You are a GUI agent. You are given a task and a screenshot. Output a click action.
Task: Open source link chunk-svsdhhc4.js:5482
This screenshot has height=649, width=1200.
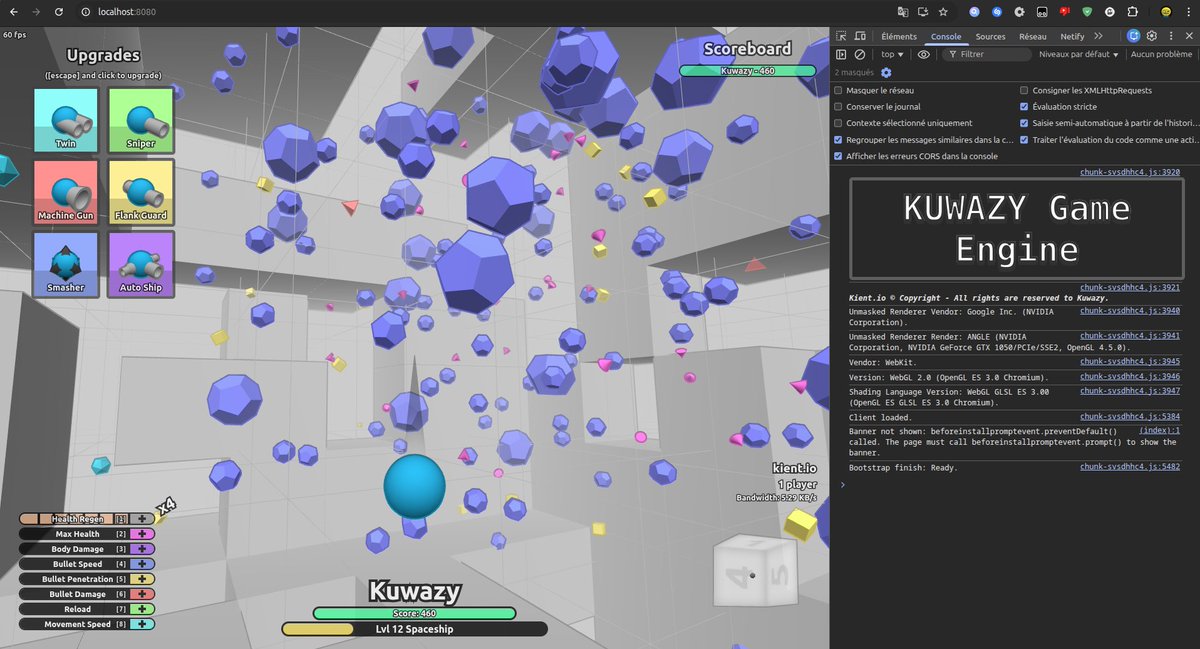coord(1130,467)
